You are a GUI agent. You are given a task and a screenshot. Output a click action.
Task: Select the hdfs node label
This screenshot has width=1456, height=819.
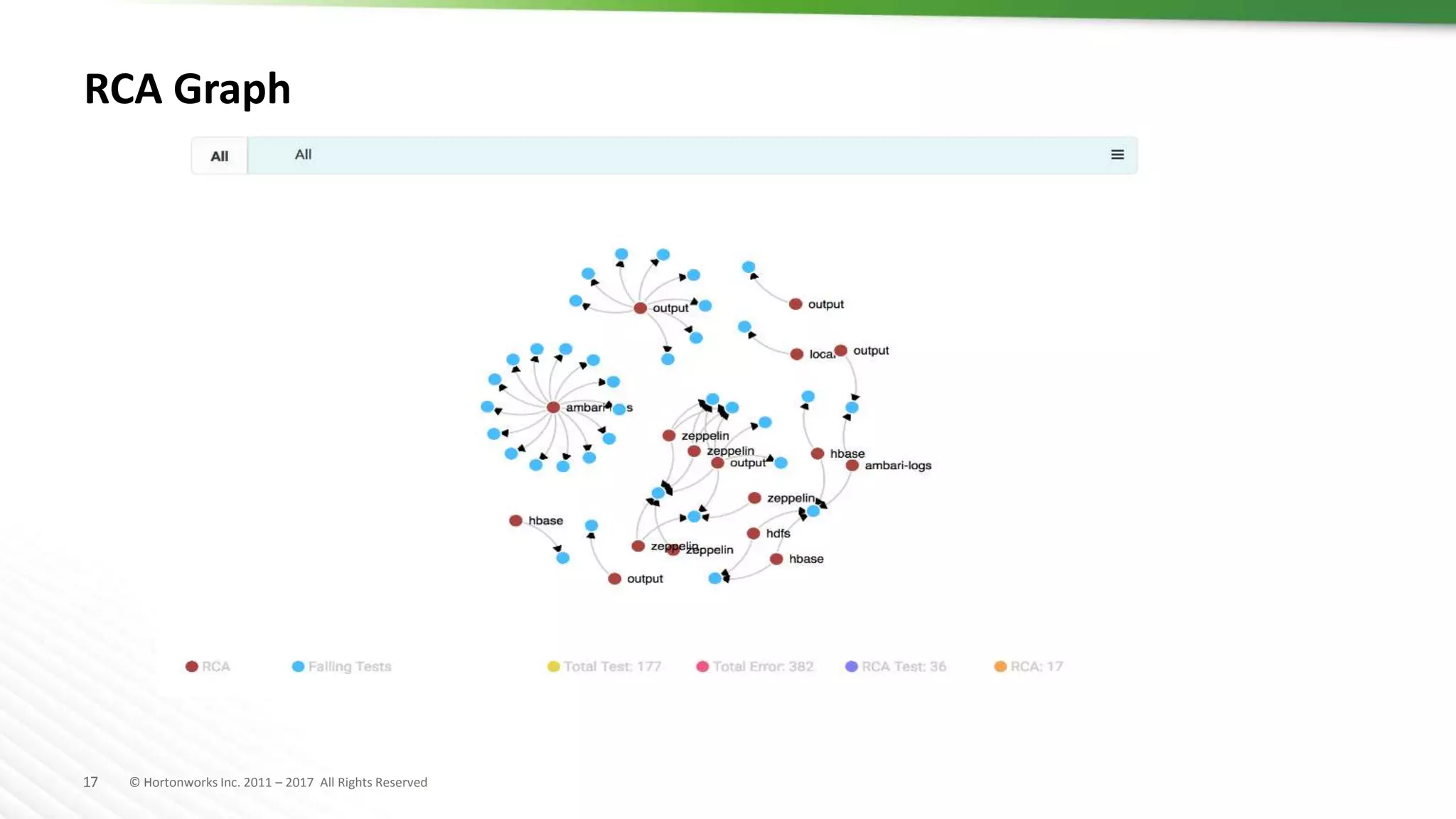pos(778,533)
